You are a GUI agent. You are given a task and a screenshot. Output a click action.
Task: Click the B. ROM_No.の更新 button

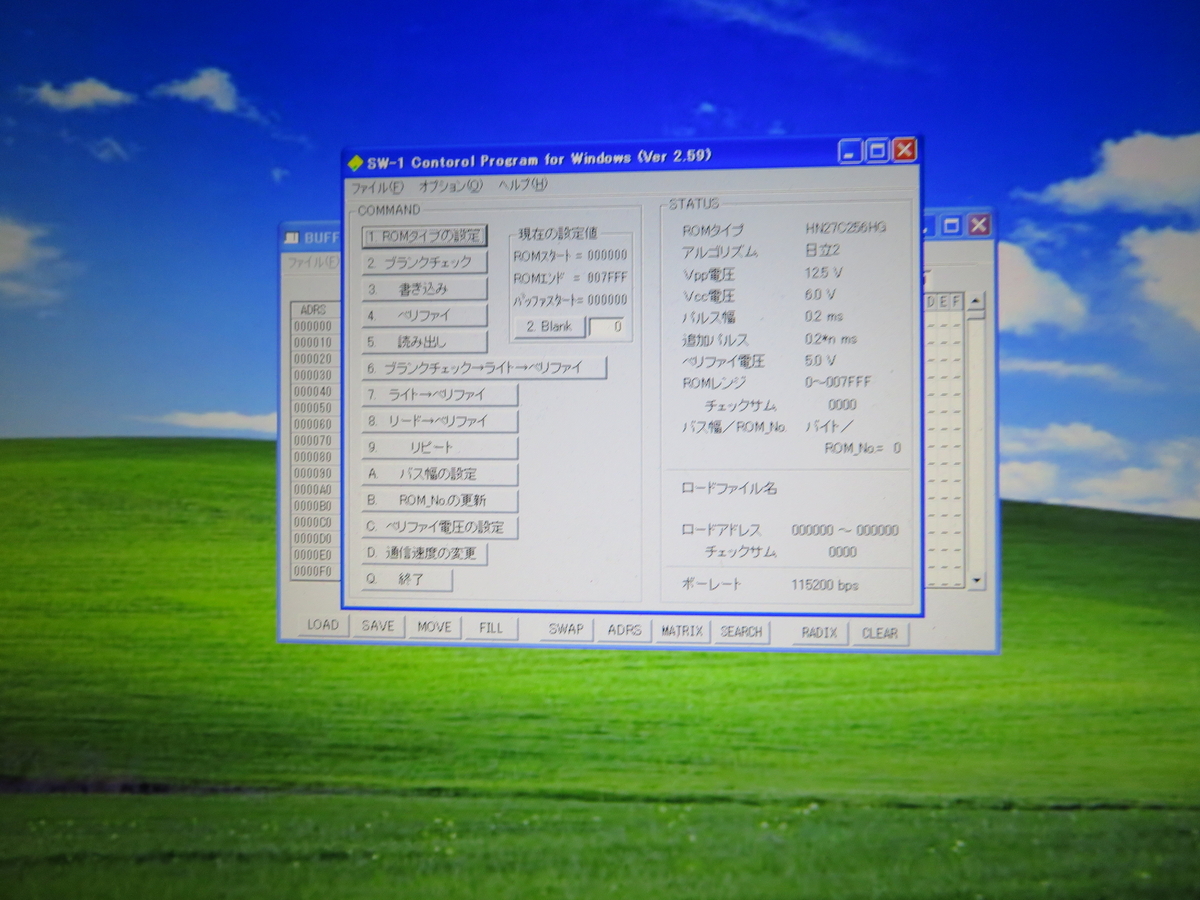[x=440, y=500]
